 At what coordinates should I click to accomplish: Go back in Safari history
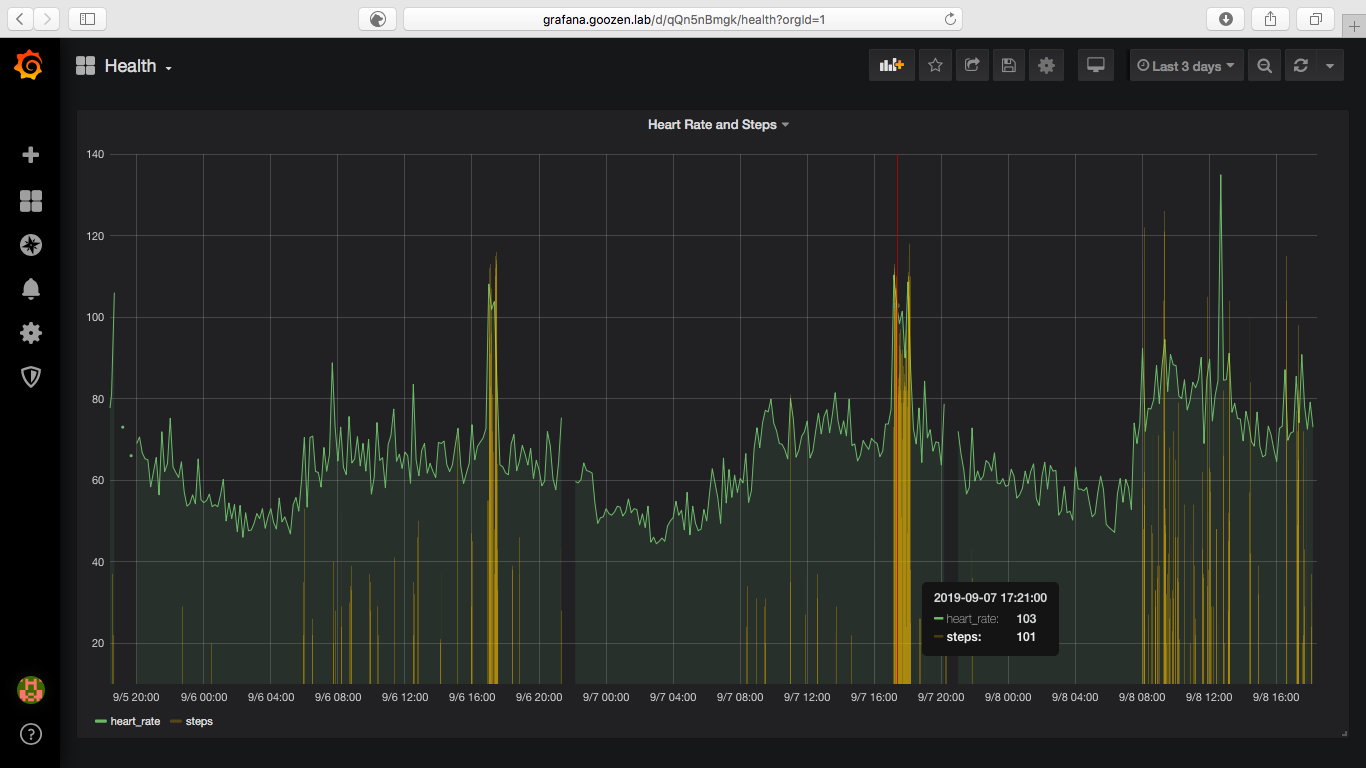[21, 18]
